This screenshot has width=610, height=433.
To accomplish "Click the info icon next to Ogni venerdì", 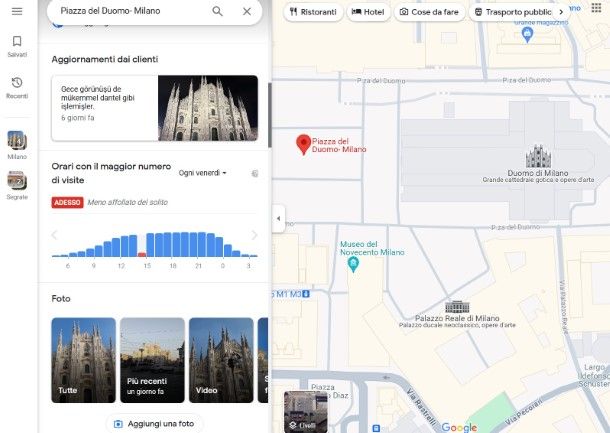I will pos(255,174).
